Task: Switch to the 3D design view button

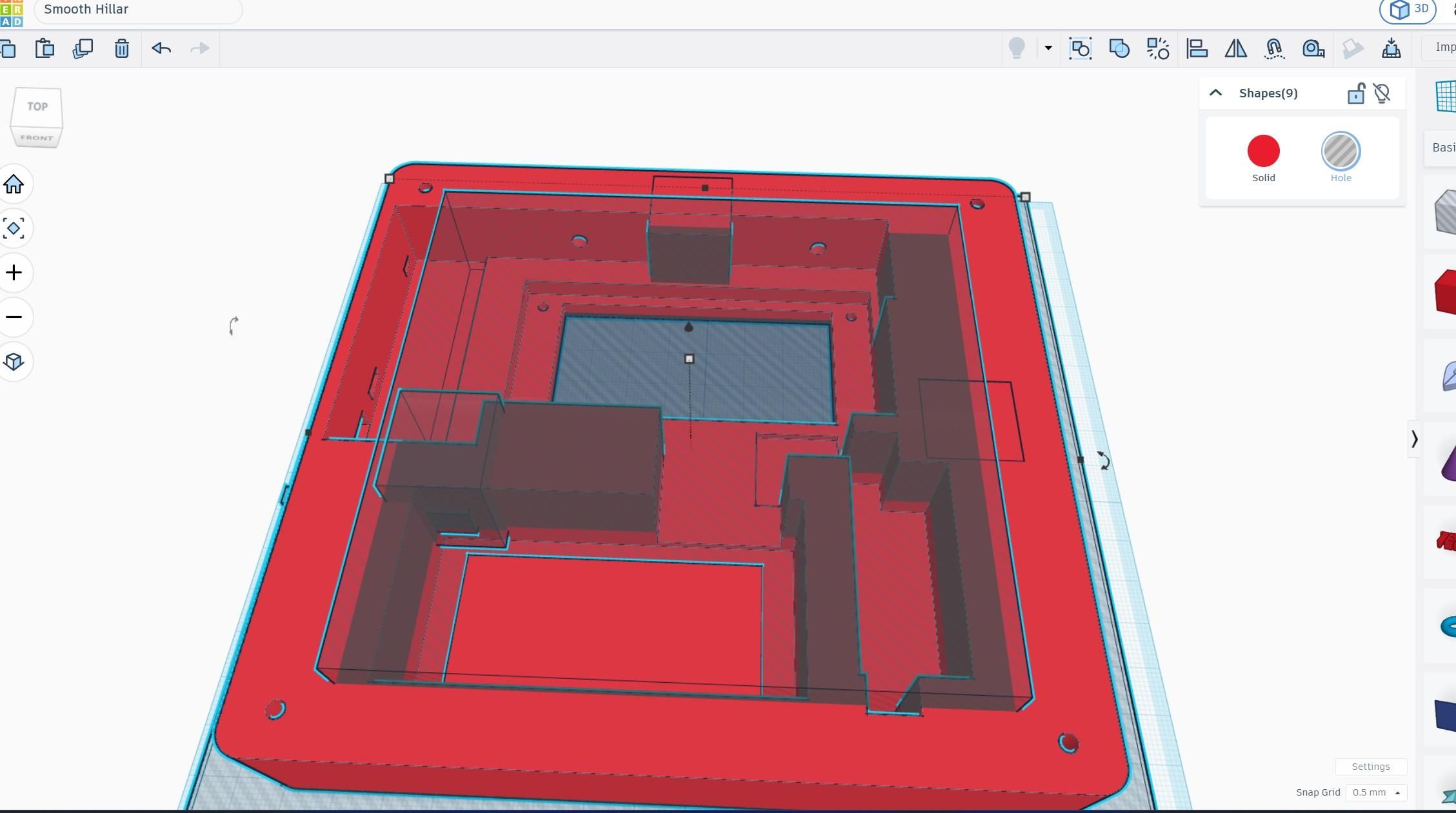Action: point(1408,10)
